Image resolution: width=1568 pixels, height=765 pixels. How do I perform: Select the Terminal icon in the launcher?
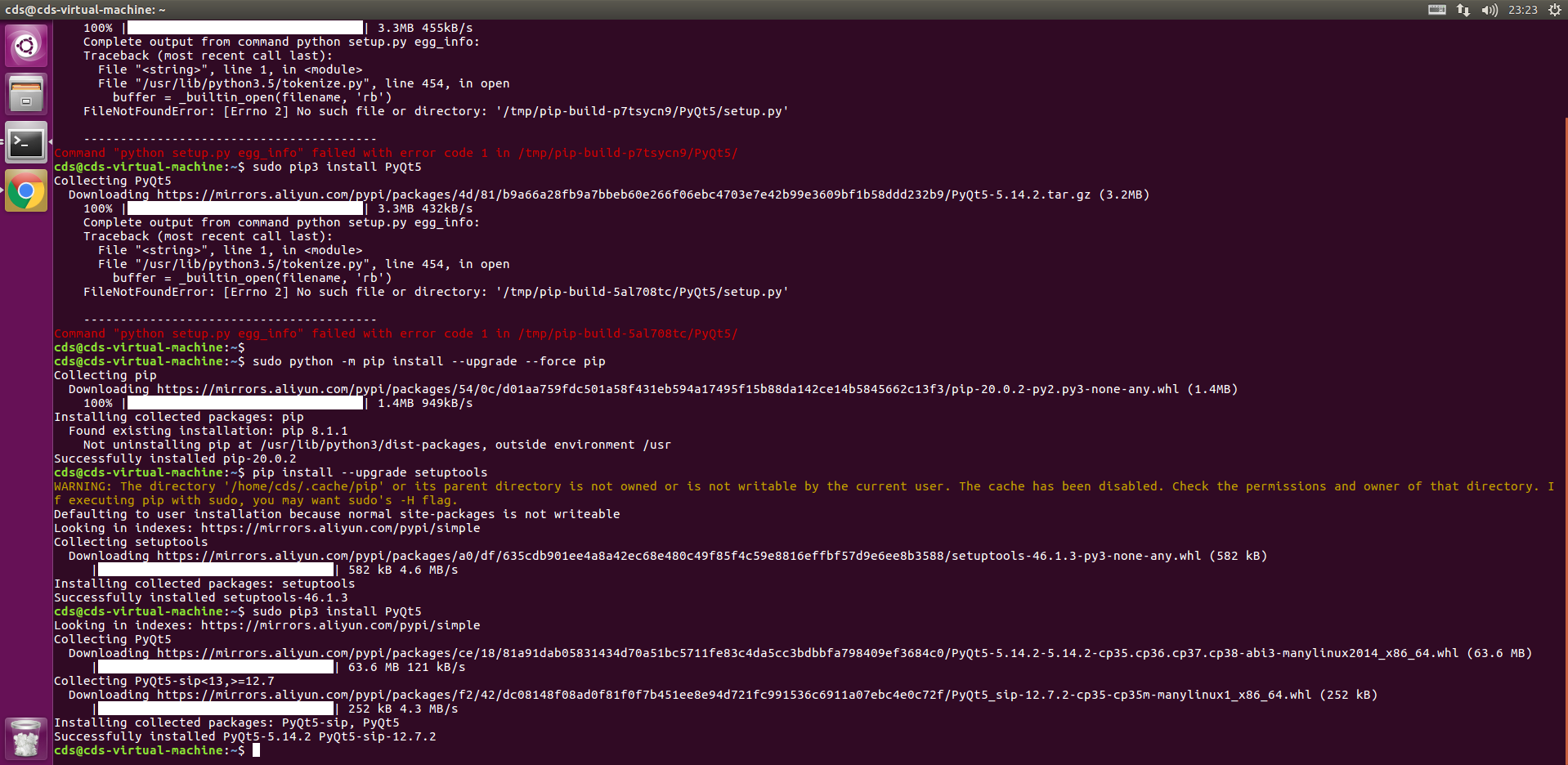pyautogui.click(x=25, y=141)
